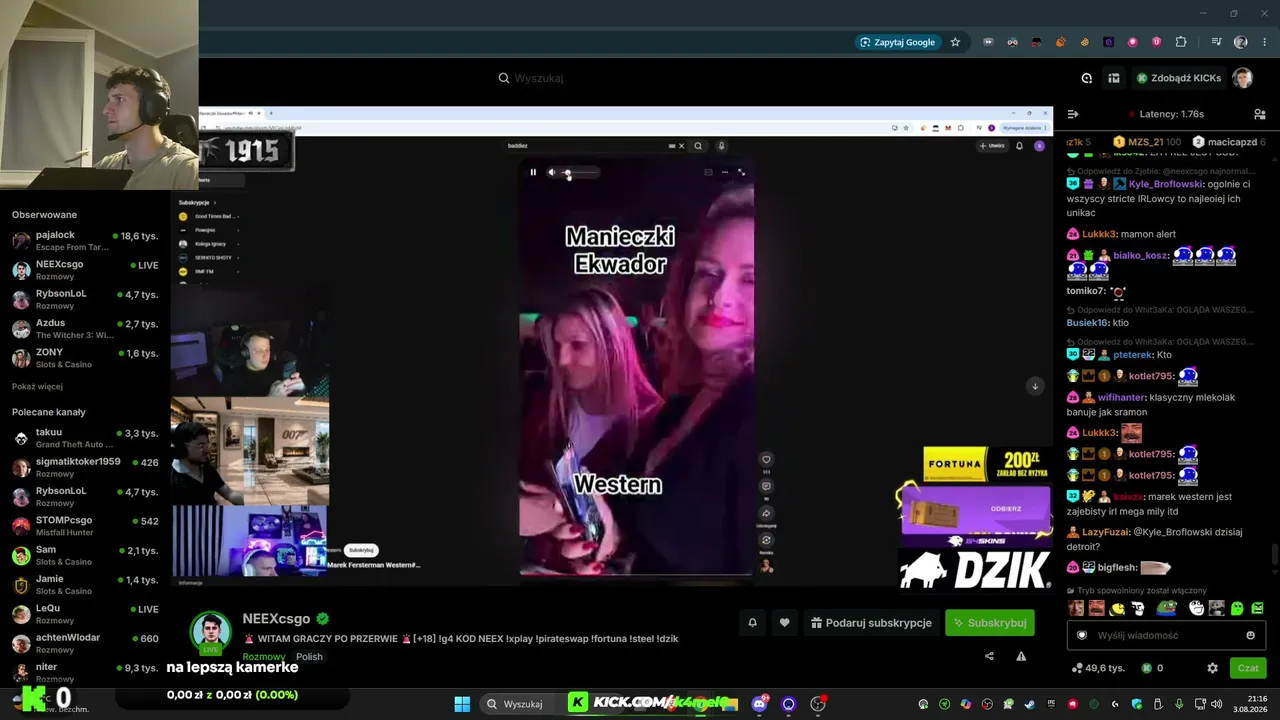1280x720 pixels.
Task: Open sigmatiktoker1959 recommended channel
Action: [85, 467]
